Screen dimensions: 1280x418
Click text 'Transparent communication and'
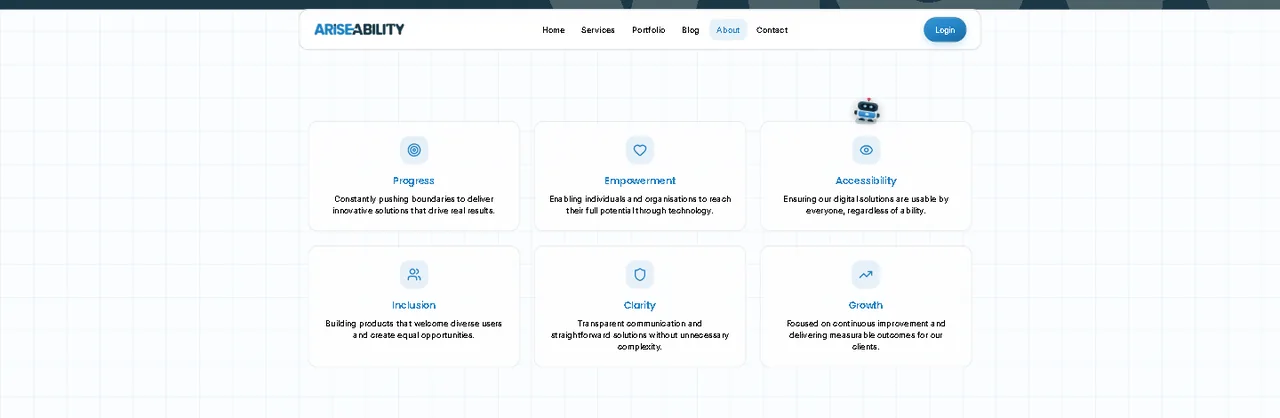tap(640, 323)
